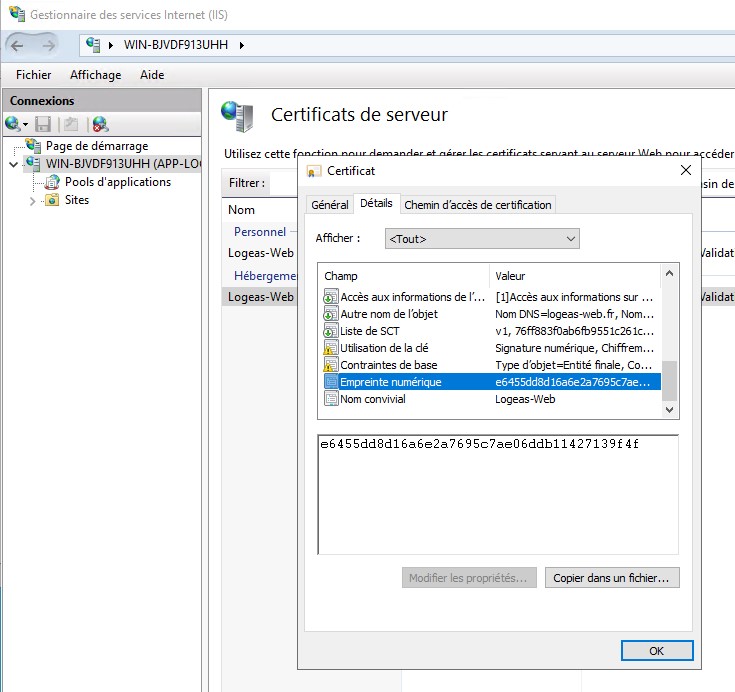Collapse the WIN-BJVDF913UHH server node
This screenshot has height=692, width=735.
coord(13,164)
